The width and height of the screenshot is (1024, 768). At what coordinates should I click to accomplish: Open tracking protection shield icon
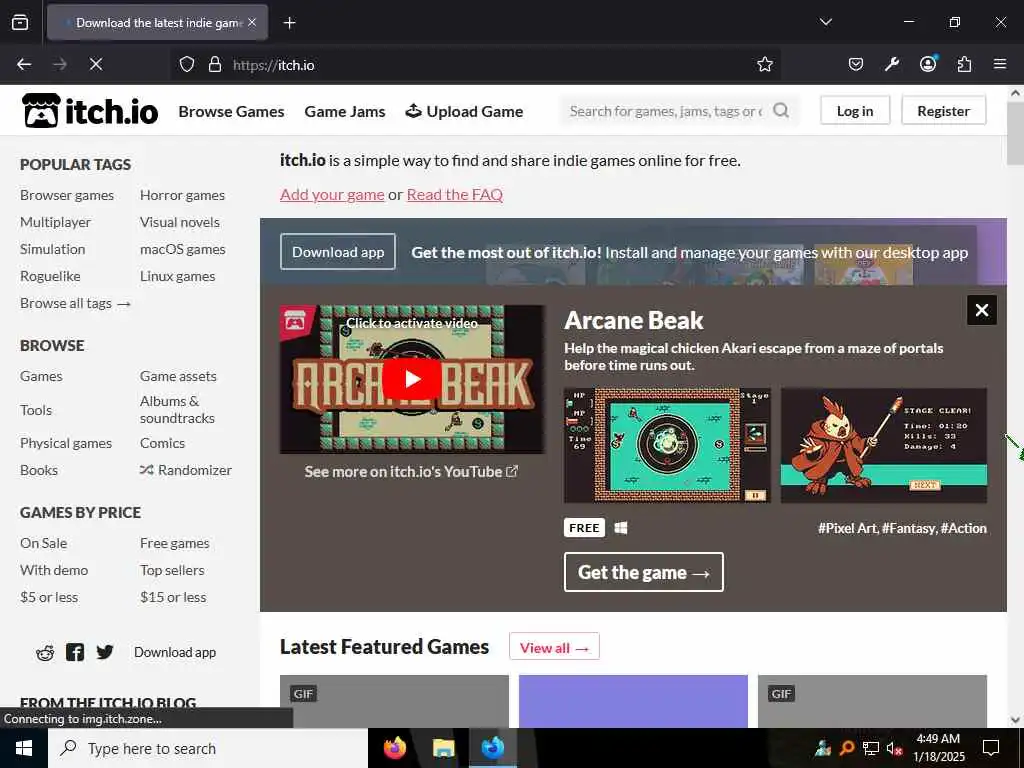click(x=187, y=65)
